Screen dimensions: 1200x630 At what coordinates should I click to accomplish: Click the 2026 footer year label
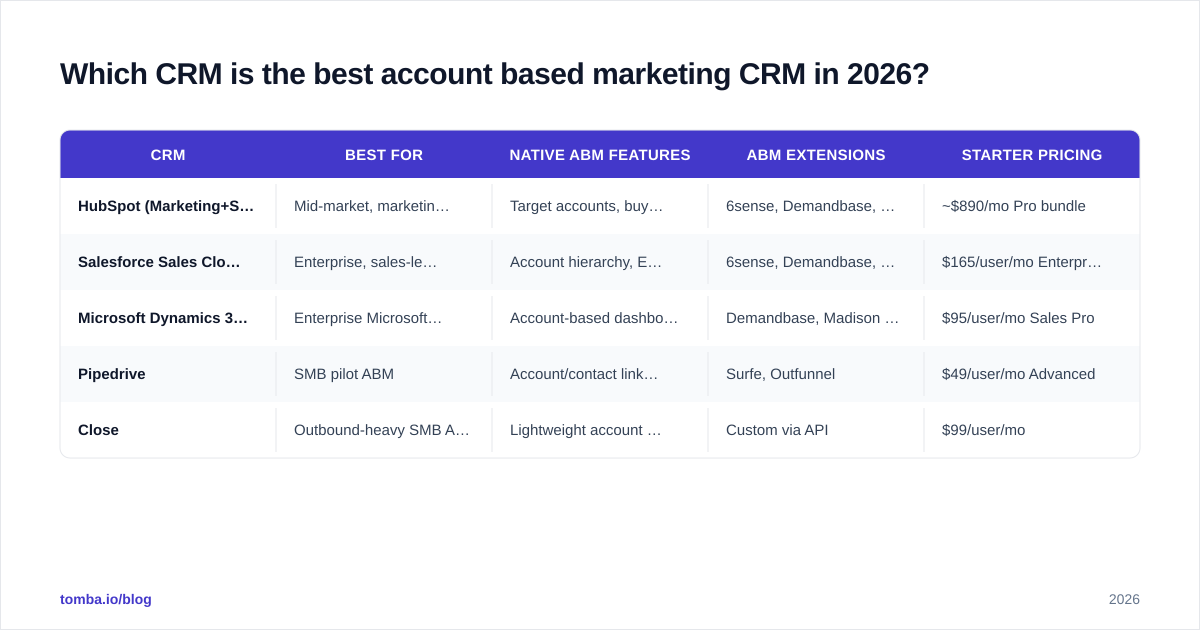[x=1124, y=599]
